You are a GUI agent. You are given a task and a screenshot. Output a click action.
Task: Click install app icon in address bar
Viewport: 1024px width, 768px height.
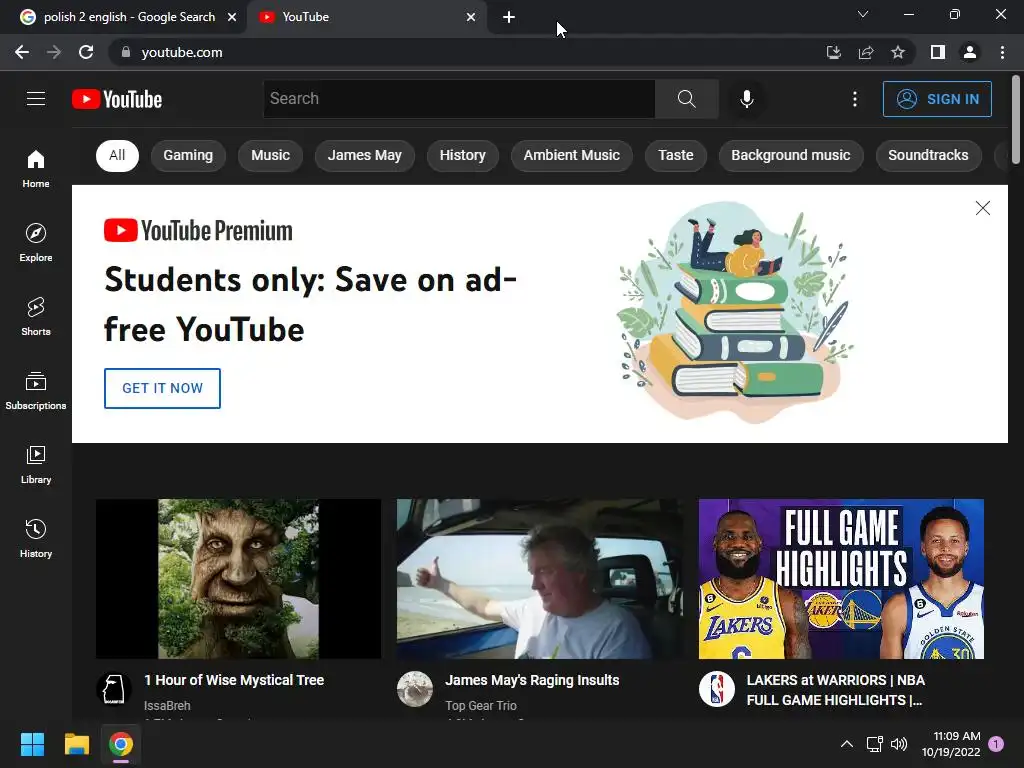tap(833, 52)
